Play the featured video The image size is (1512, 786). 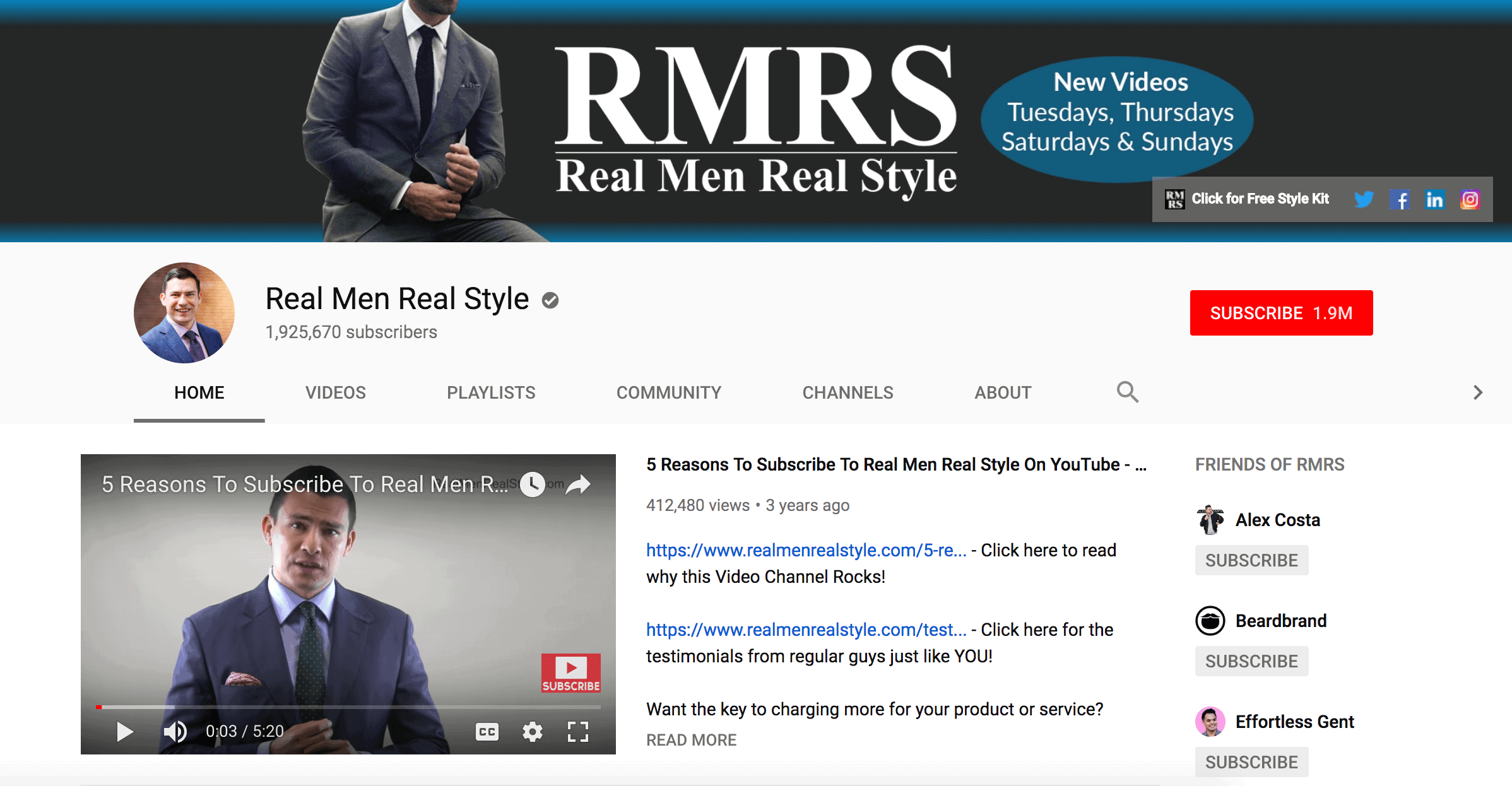point(125,731)
